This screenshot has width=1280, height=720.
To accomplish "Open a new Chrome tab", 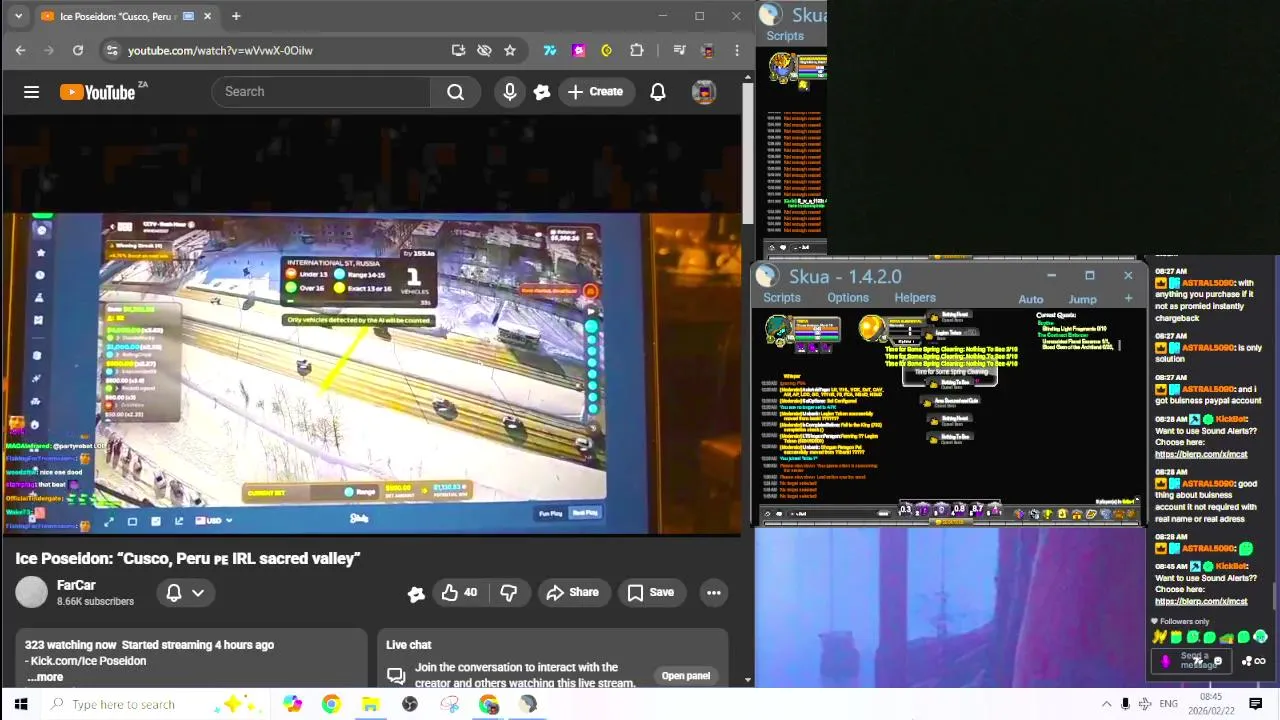I will [x=236, y=16].
